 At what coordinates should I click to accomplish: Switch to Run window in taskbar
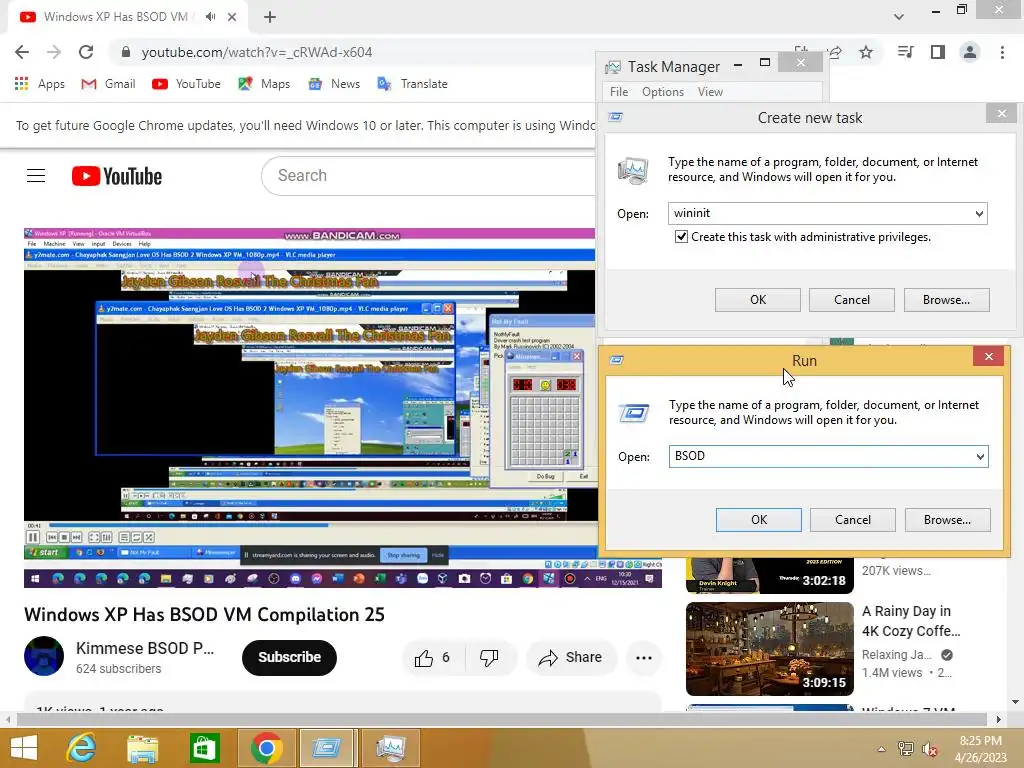click(326, 748)
